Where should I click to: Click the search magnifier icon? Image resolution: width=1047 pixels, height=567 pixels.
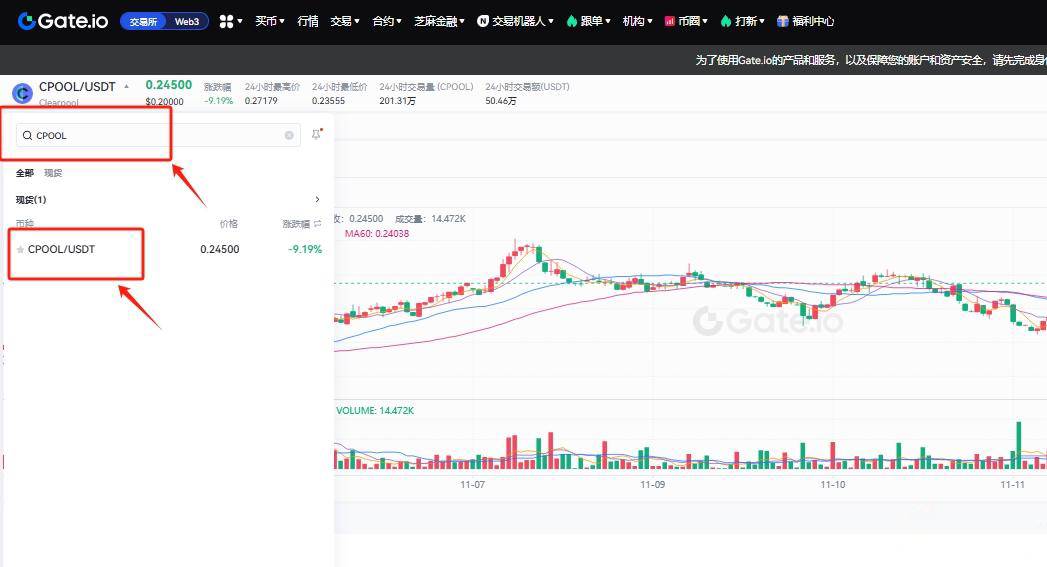[27, 135]
